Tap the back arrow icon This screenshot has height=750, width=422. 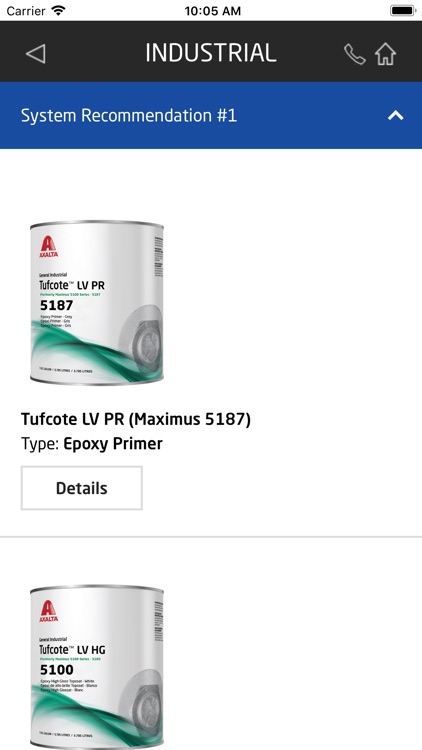[35, 54]
